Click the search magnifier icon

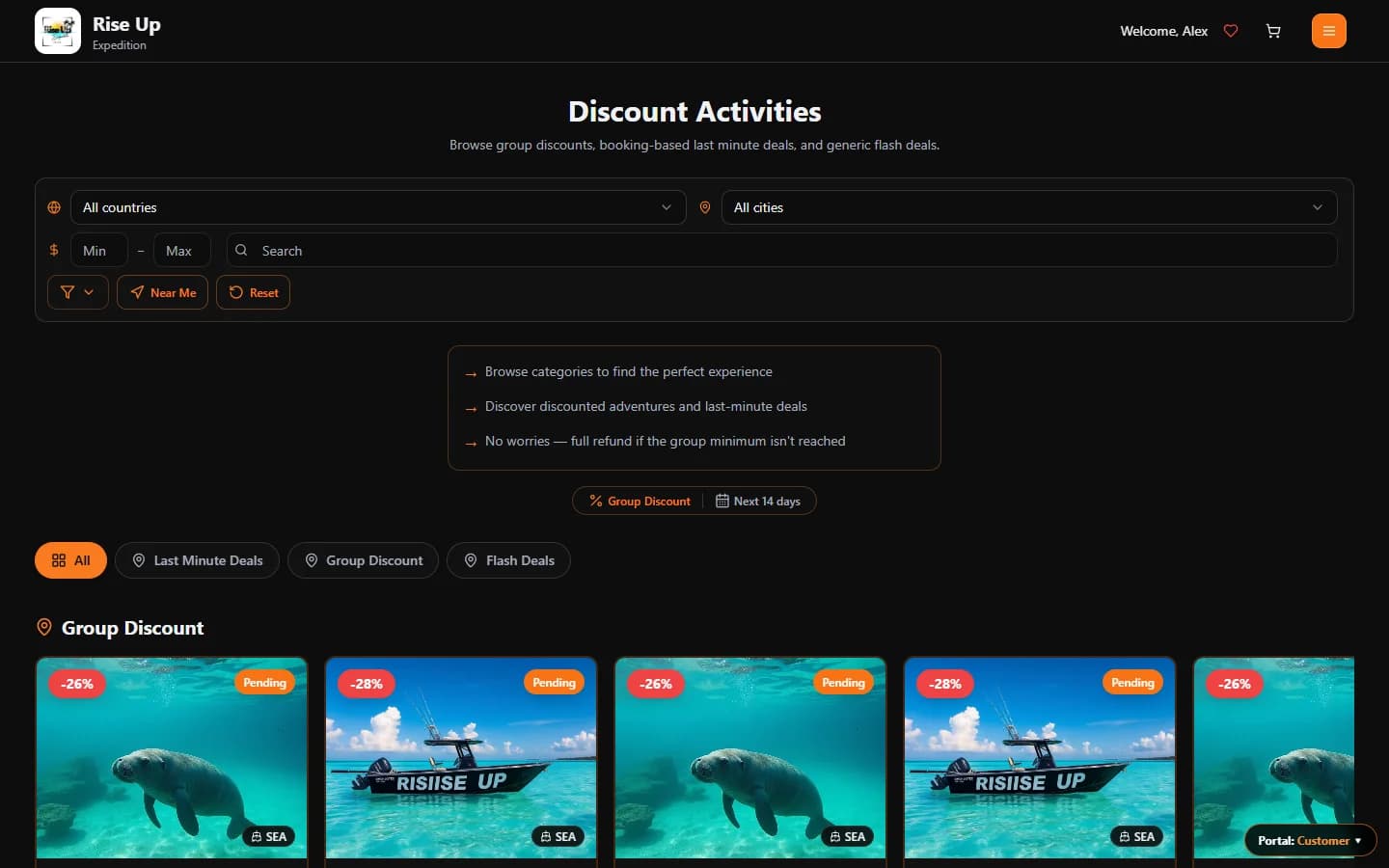click(241, 250)
